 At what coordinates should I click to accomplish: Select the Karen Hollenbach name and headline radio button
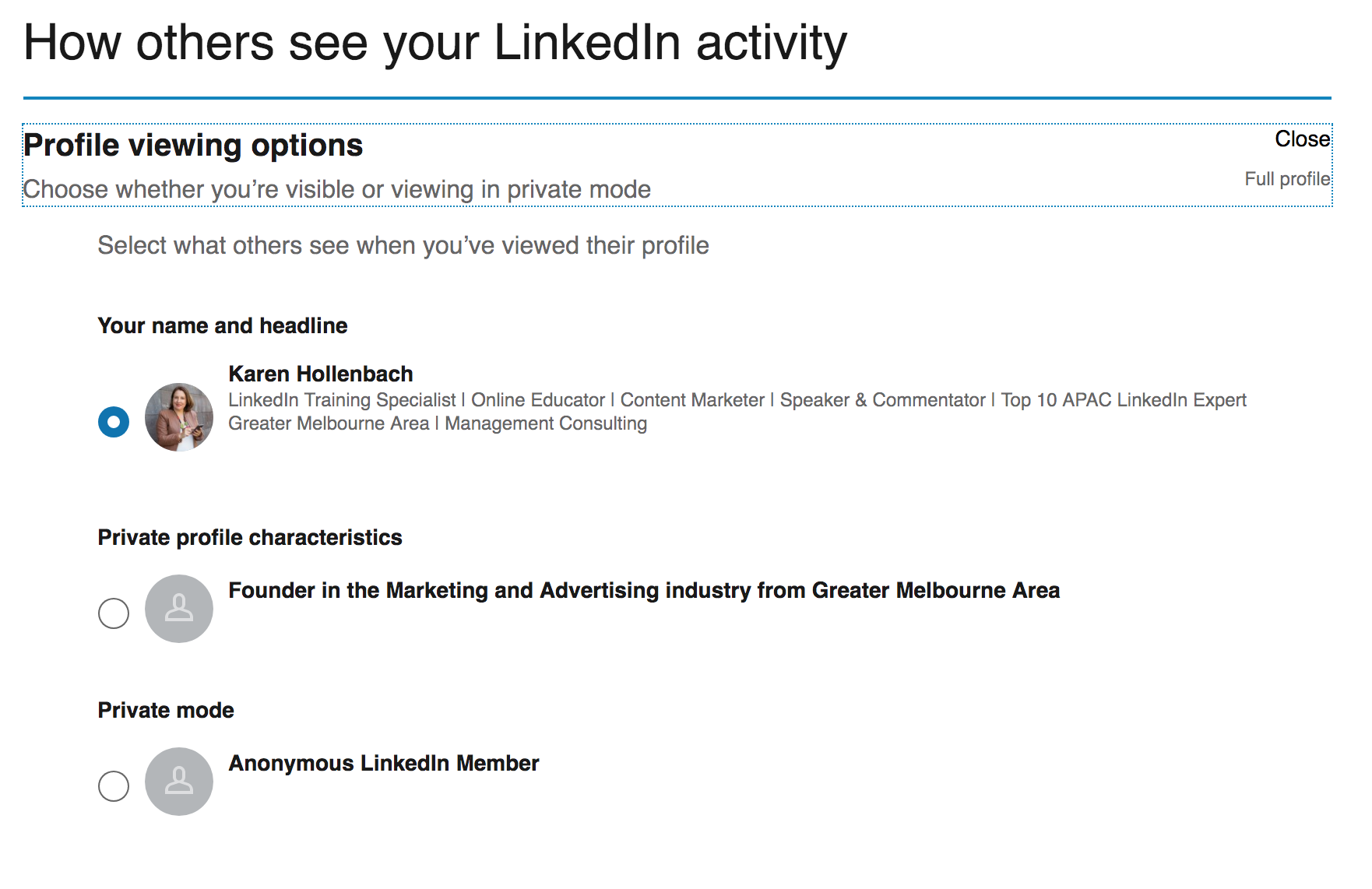pos(114,422)
